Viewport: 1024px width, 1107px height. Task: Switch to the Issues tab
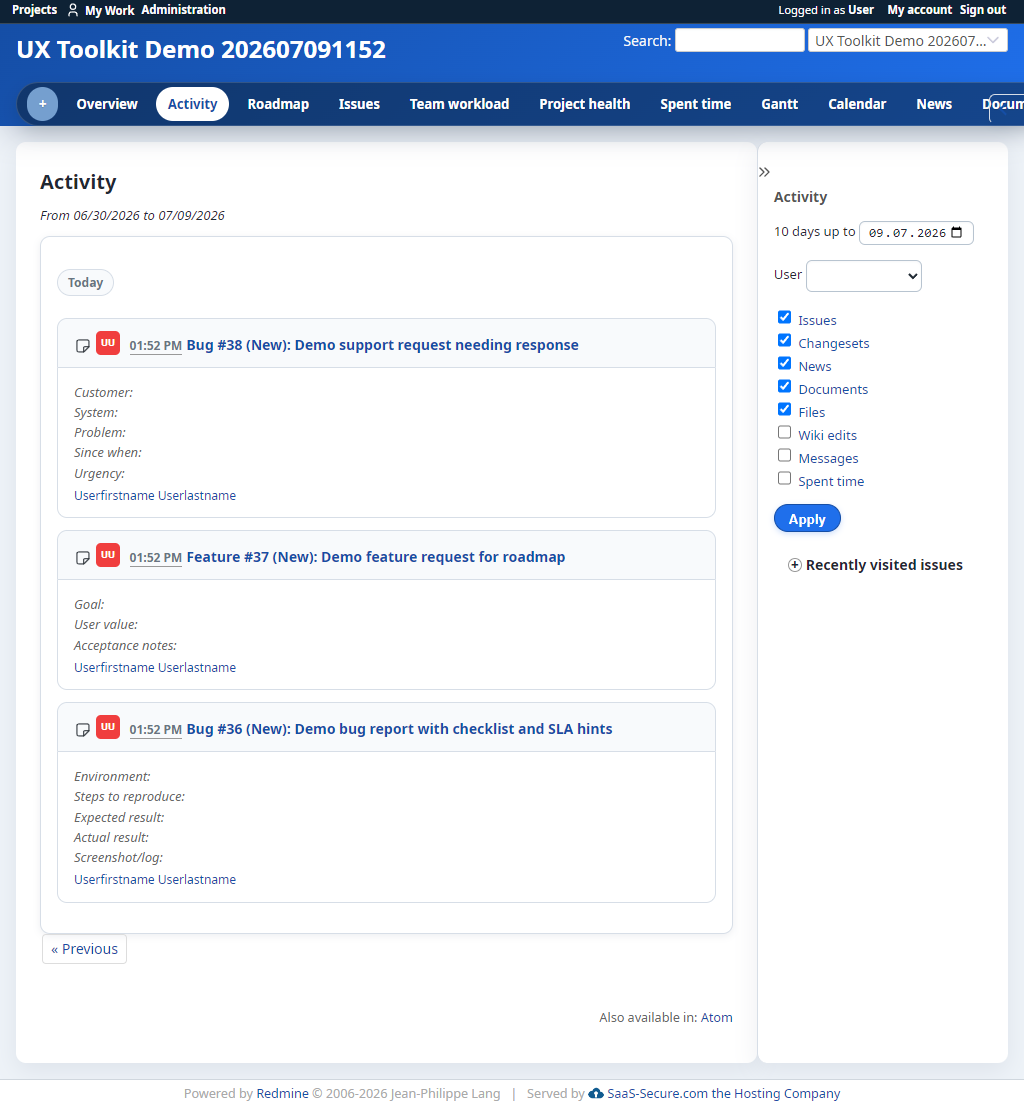(359, 104)
